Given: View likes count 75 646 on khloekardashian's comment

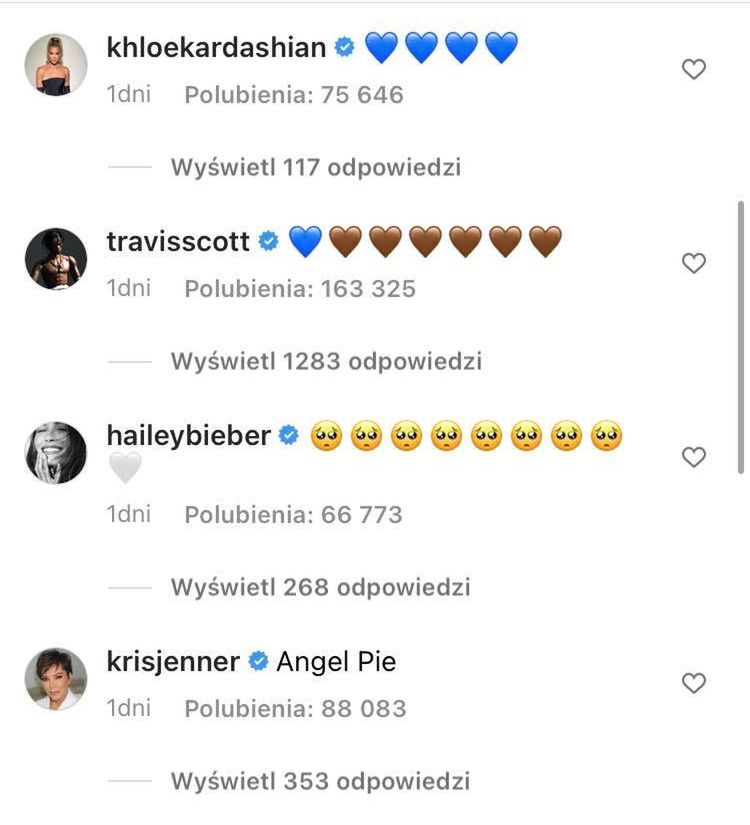Looking at the screenshot, I should click(x=294, y=95).
